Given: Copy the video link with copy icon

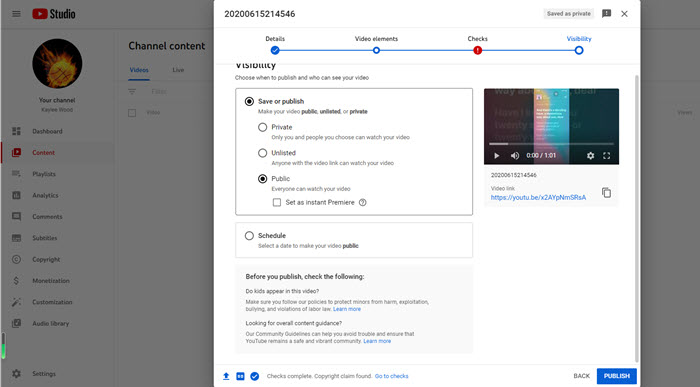Looking at the screenshot, I should [x=606, y=192].
